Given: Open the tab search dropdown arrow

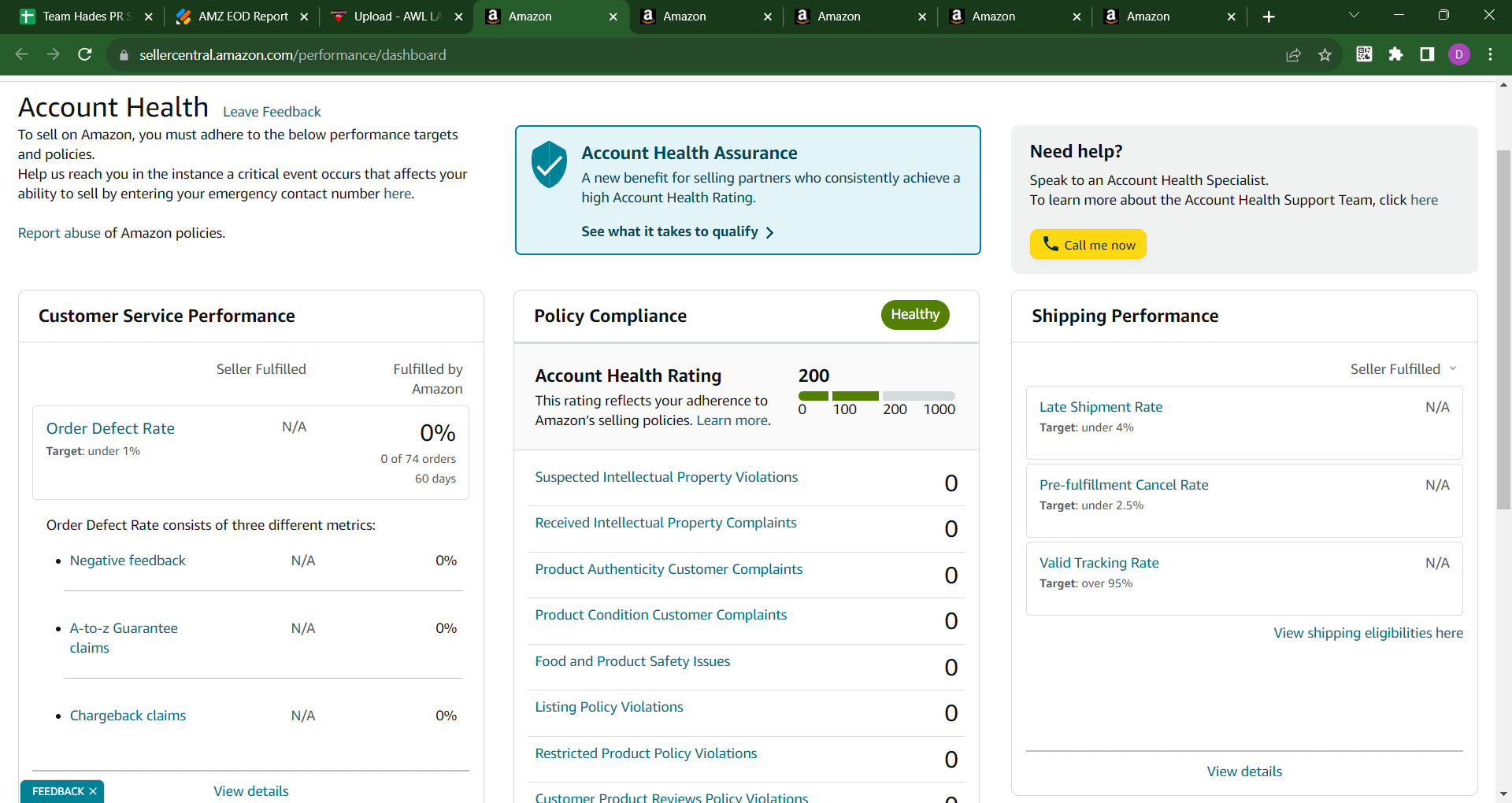Looking at the screenshot, I should pyautogui.click(x=1354, y=15).
